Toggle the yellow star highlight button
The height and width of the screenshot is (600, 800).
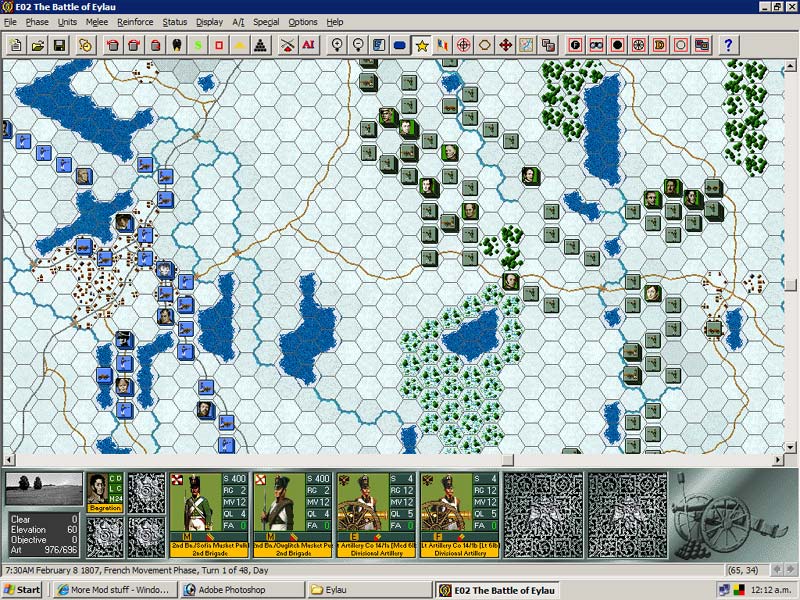[421, 45]
